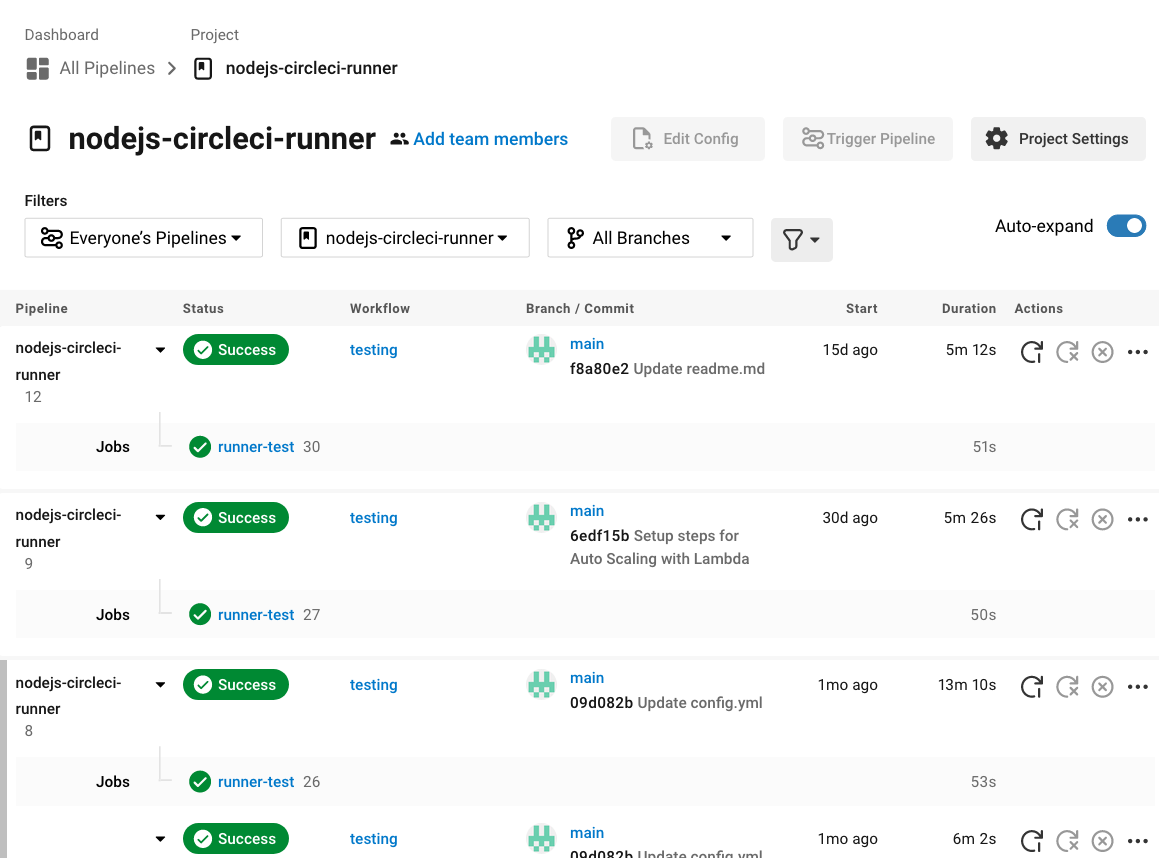
Task: Open the All Branches dropdown
Action: click(x=650, y=237)
